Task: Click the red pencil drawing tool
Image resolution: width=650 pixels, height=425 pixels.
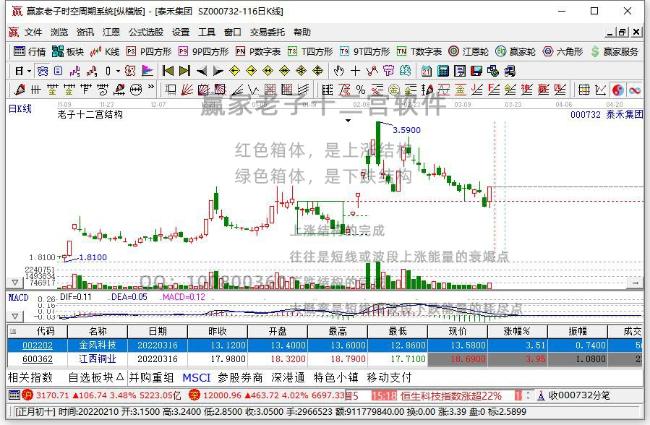Action: tap(19, 90)
